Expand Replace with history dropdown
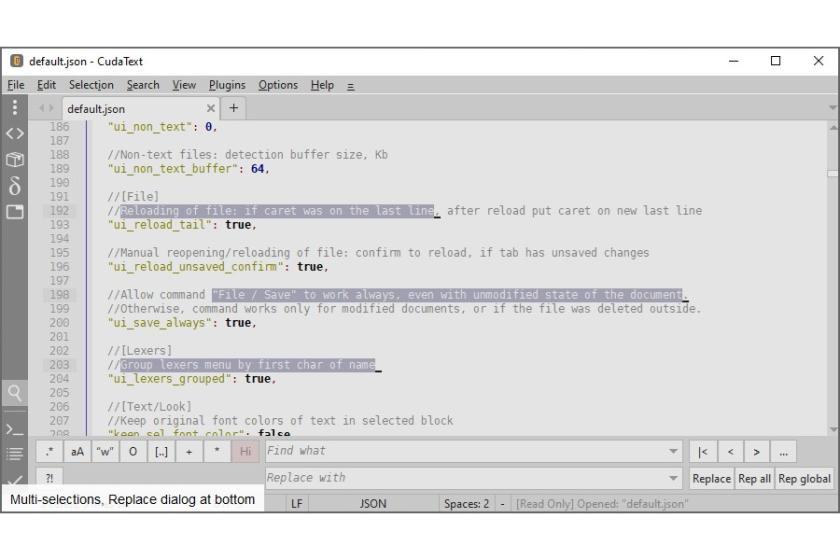This screenshot has height=560, width=840. click(673, 478)
